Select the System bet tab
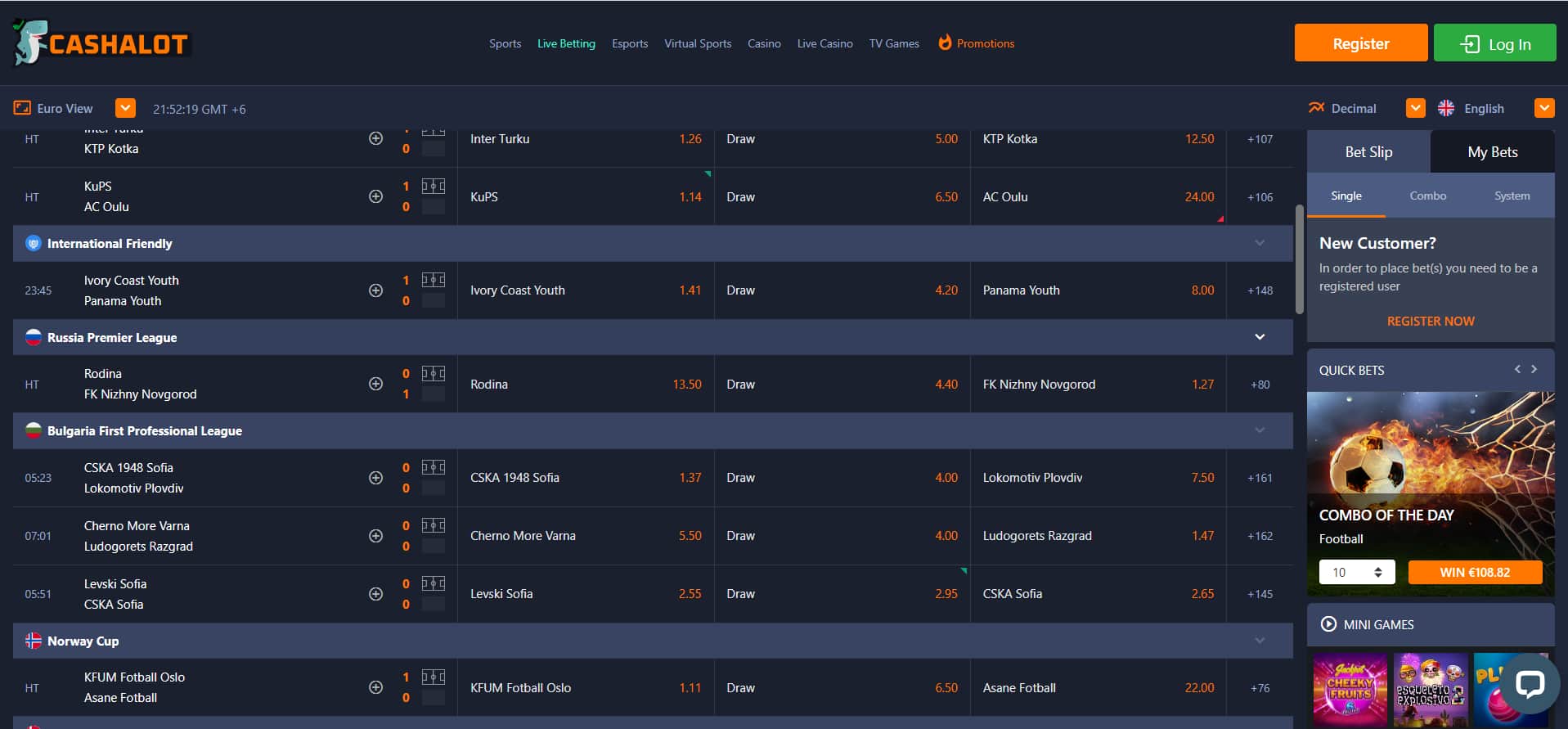Viewport: 1568px width, 729px height. pyautogui.click(x=1512, y=196)
